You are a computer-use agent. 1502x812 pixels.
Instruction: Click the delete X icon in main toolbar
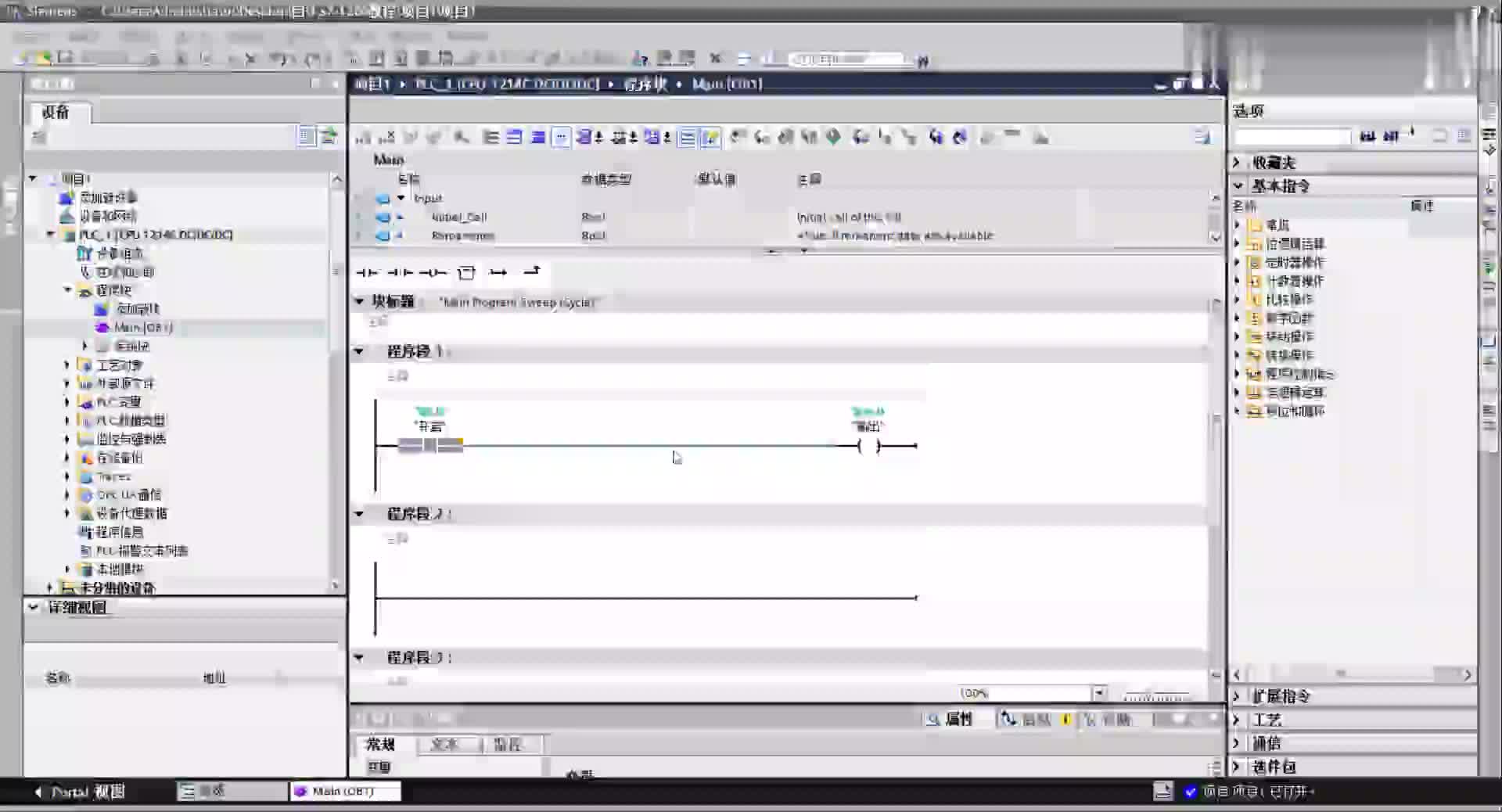[x=250, y=59]
